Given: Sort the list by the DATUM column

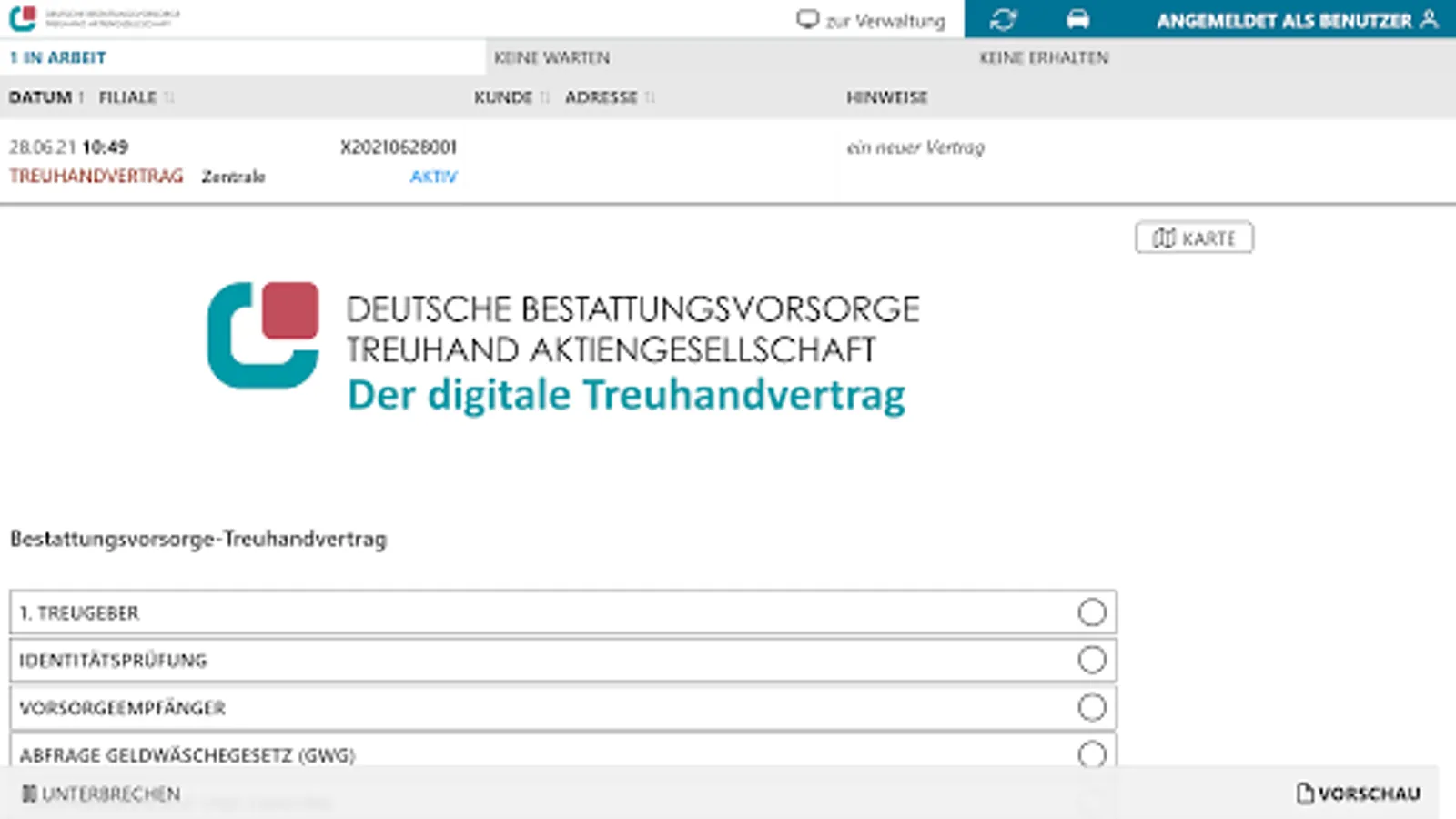Looking at the screenshot, I should [x=46, y=97].
